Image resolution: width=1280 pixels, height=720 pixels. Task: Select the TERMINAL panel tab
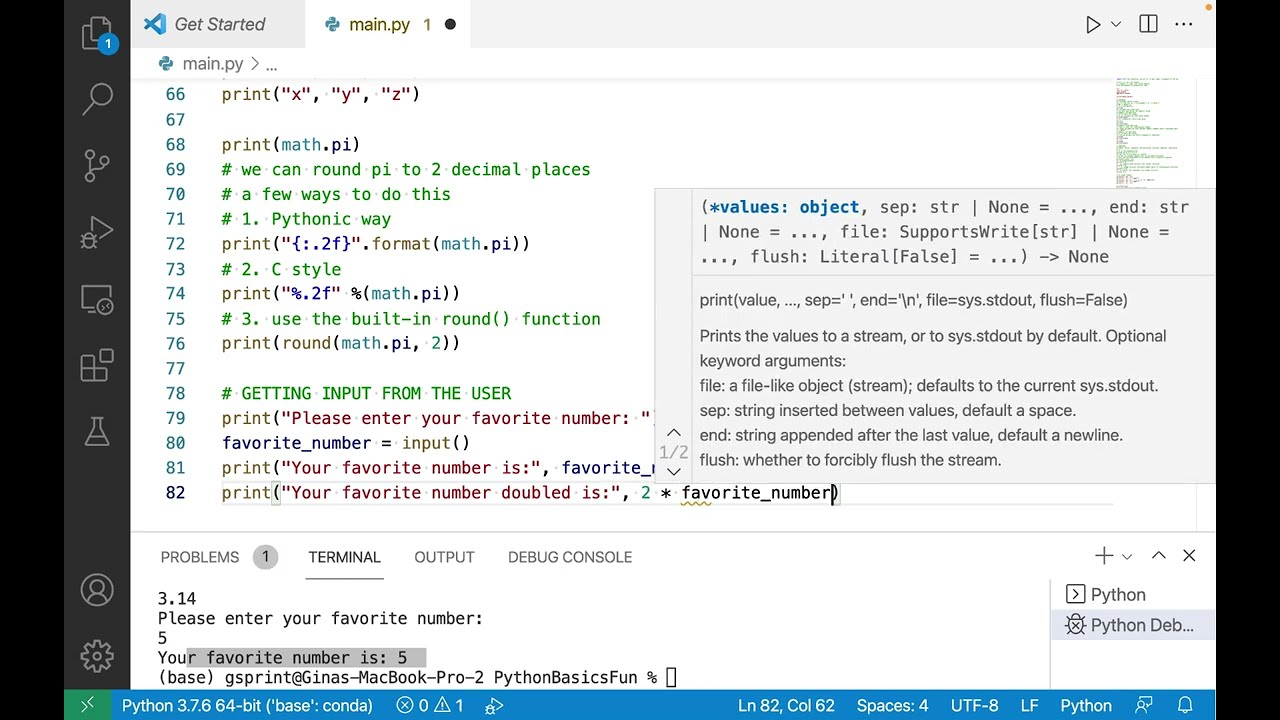click(344, 557)
